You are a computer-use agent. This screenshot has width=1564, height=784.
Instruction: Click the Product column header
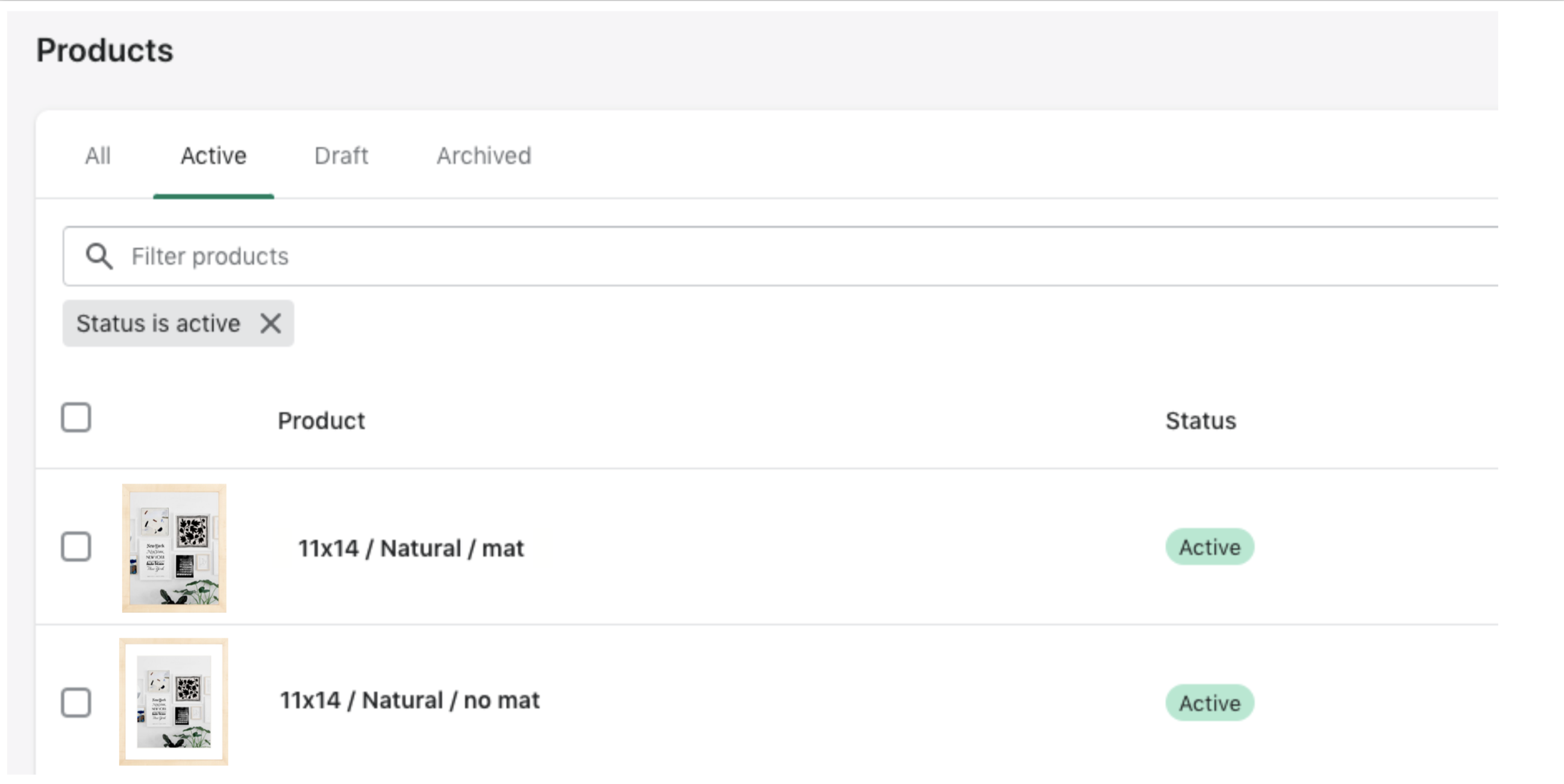click(321, 420)
